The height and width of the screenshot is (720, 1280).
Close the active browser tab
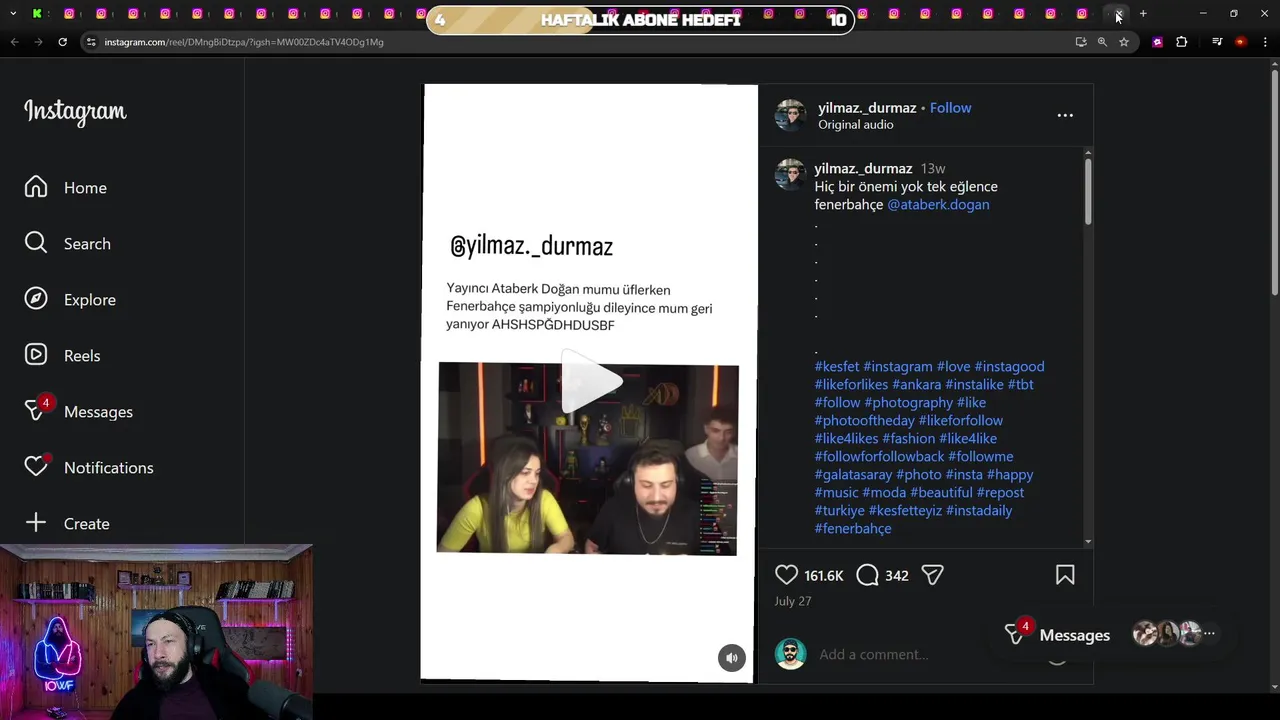[1118, 14]
